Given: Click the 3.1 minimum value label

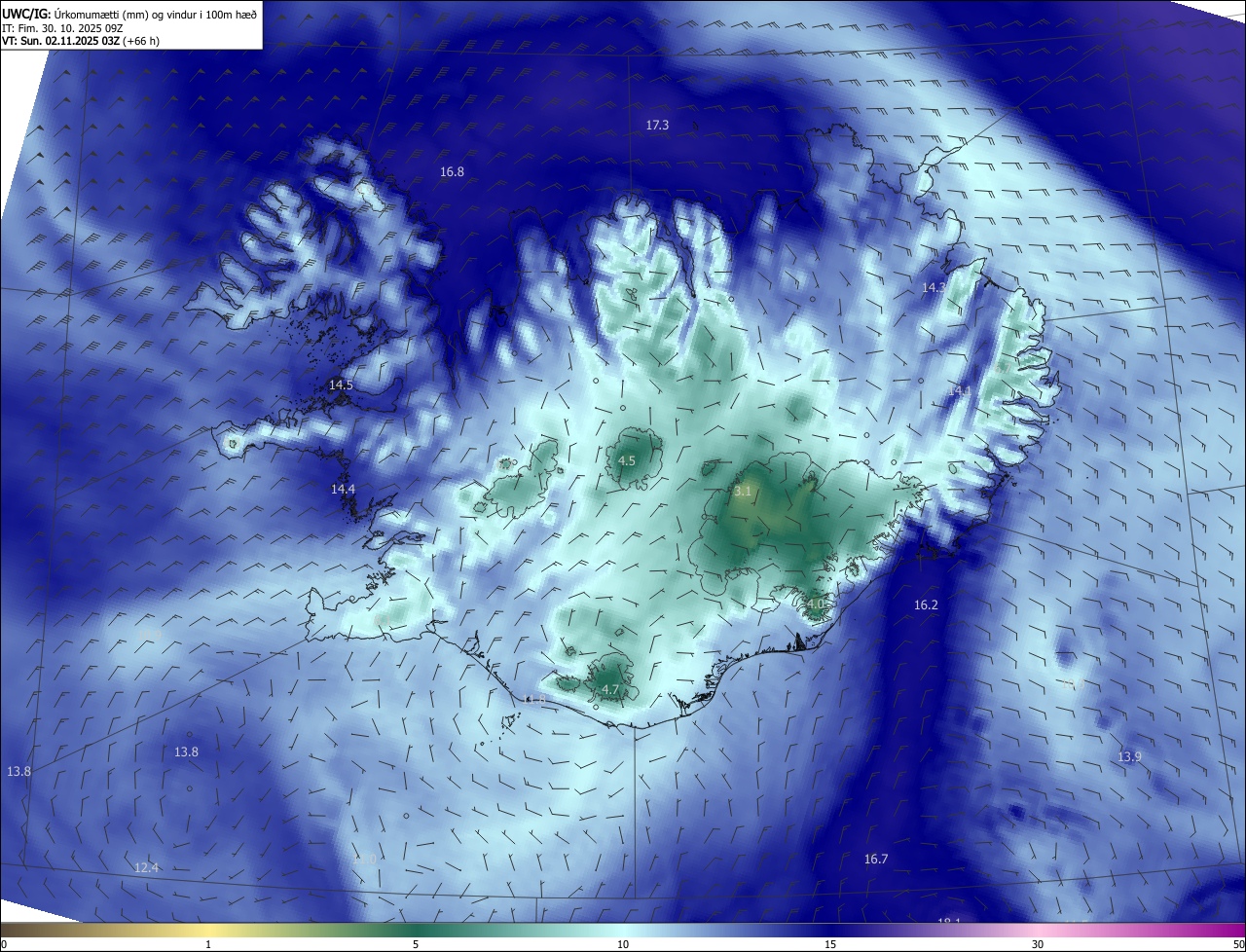Looking at the screenshot, I should 743,492.
